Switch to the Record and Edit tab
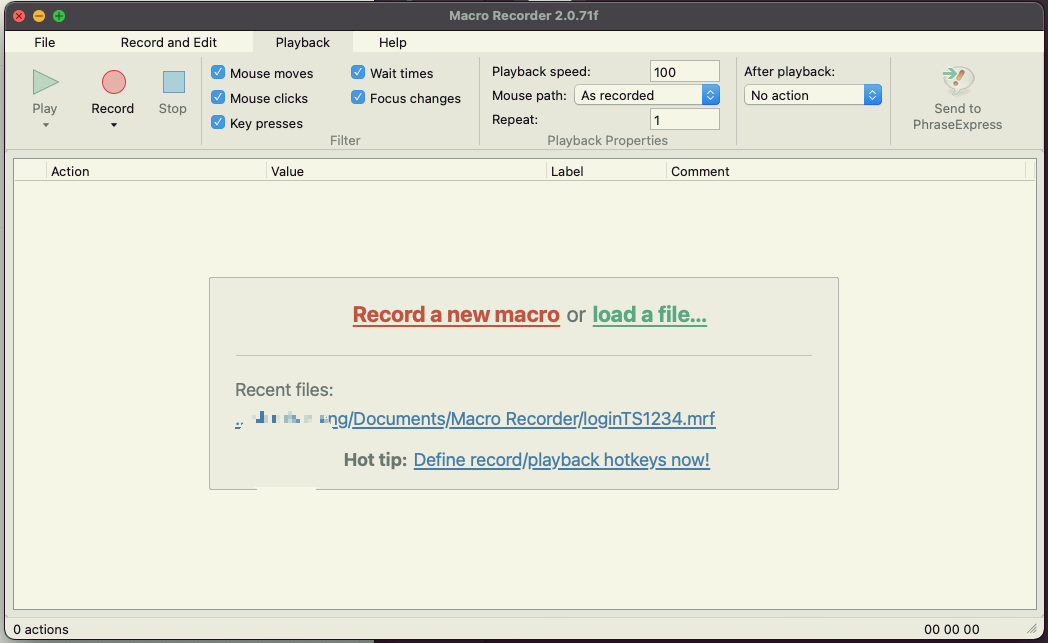This screenshot has height=643, width=1048. 168,42
